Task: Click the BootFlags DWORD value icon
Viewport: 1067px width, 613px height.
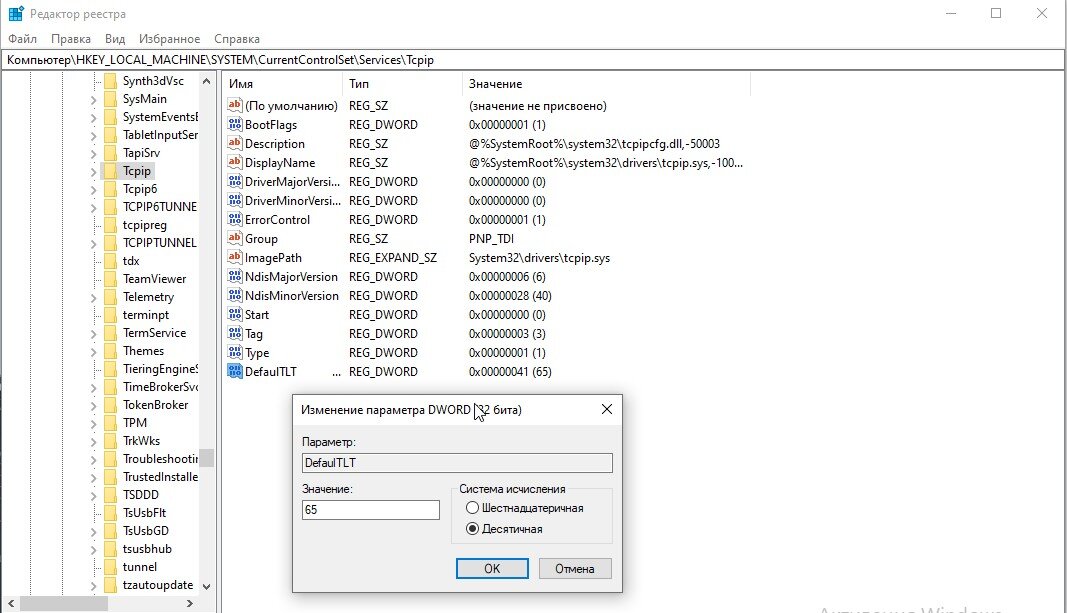Action: (235, 125)
